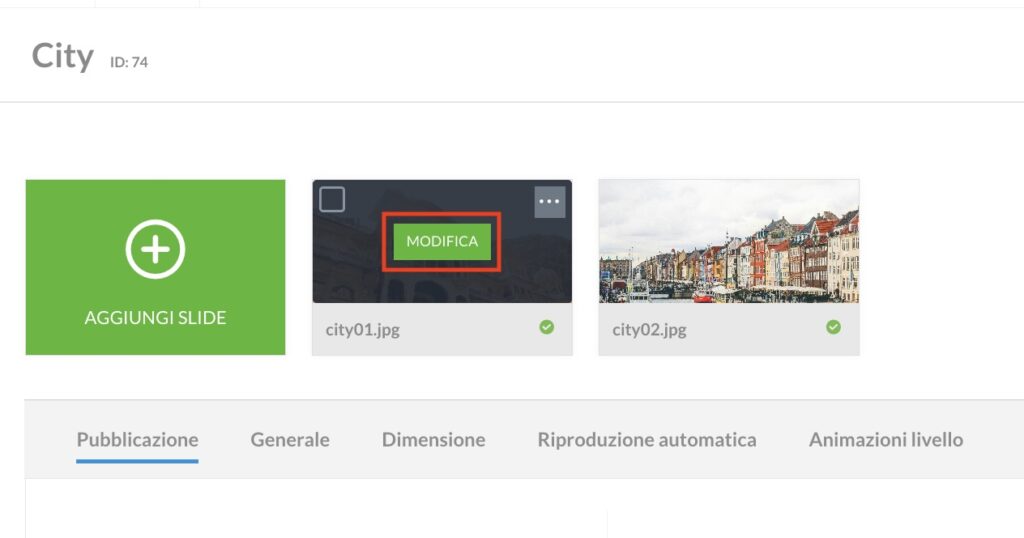Click the City slider title
The height and width of the screenshot is (538, 1024).
63,56
